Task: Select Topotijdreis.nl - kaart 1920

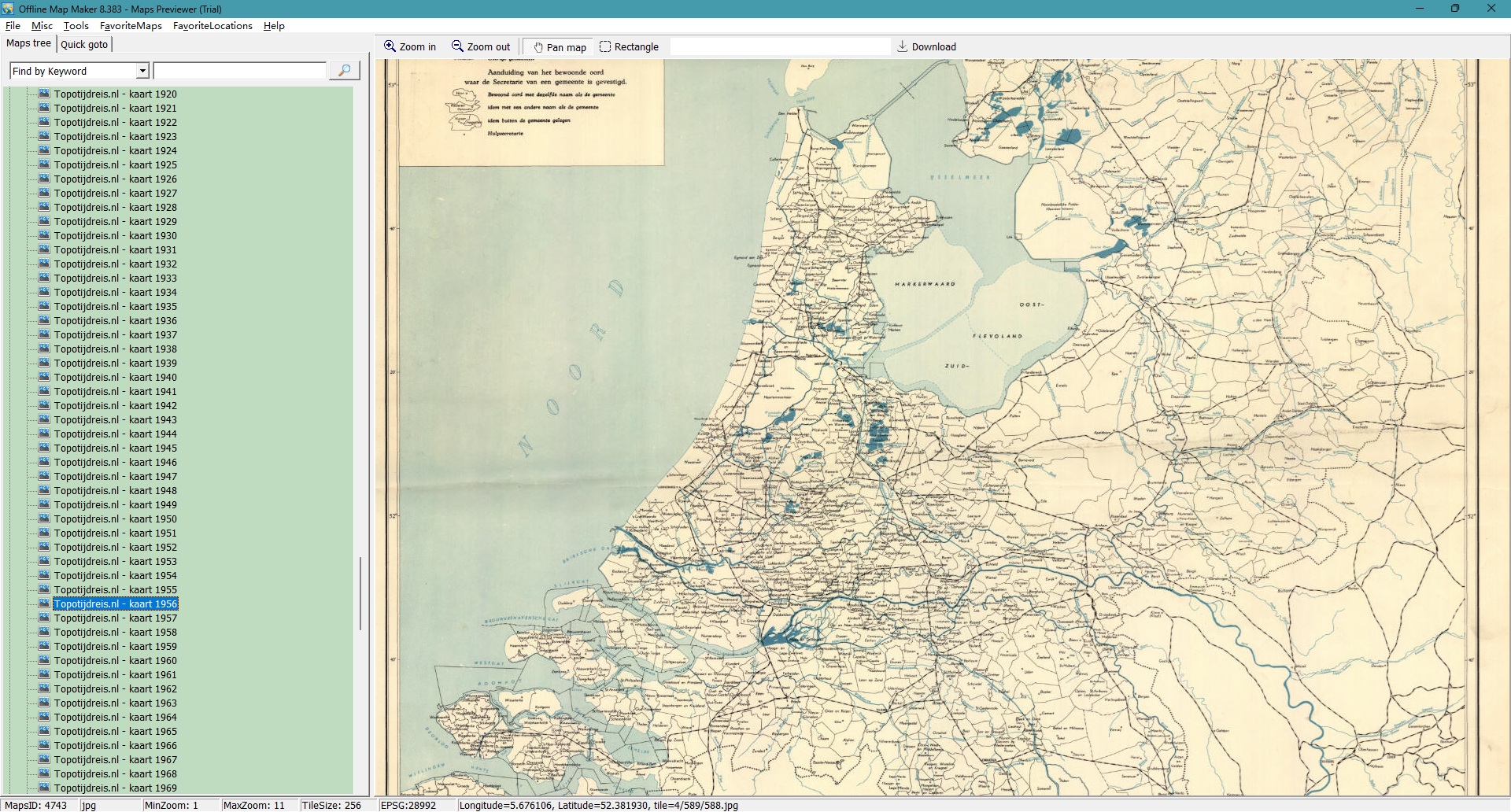Action: tap(115, 94)
